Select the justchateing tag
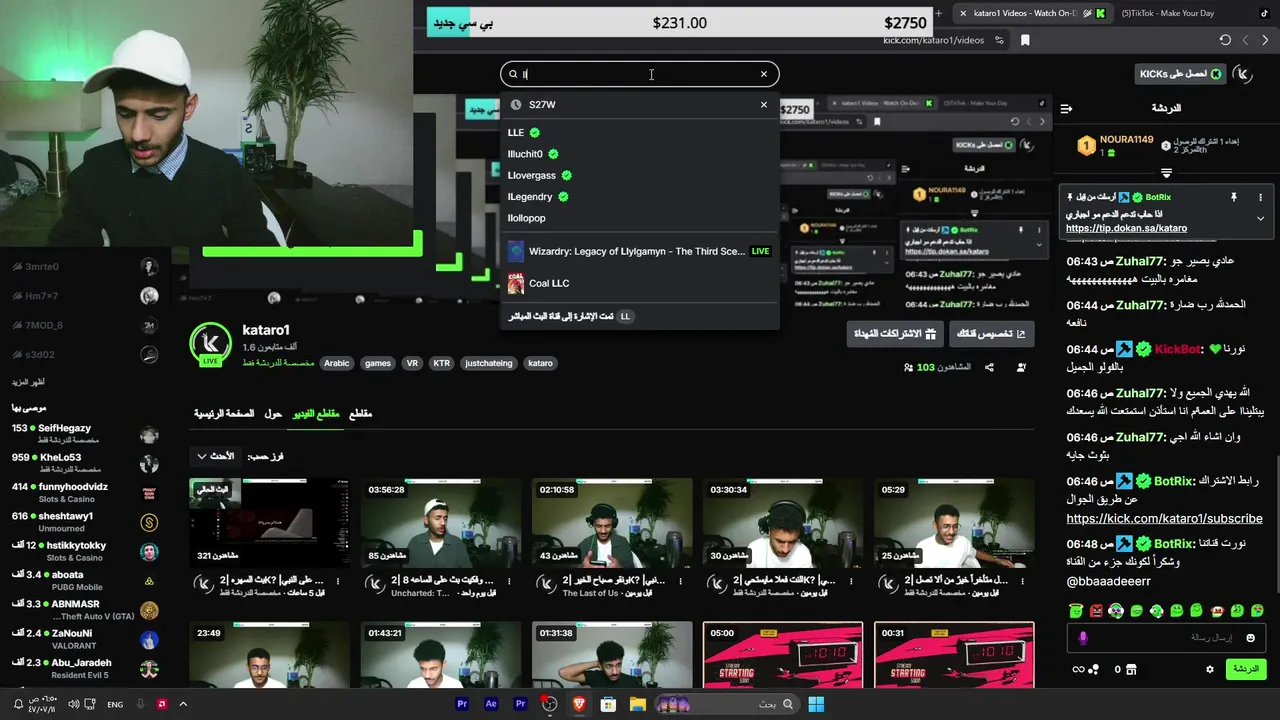1280x720 pixels. (x=488, y=363)
